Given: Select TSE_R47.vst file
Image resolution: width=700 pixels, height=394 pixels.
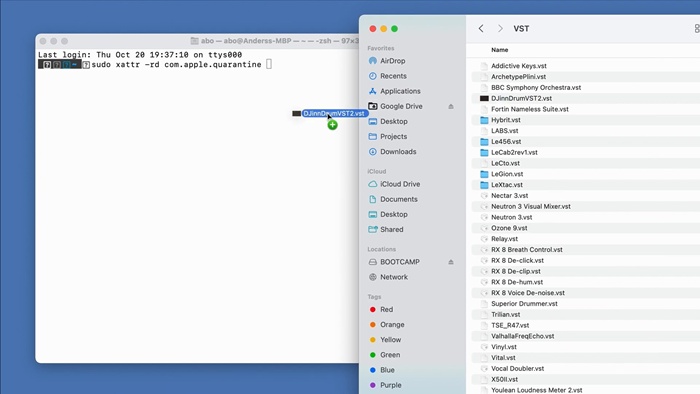Looking at the screenshot, I should [x=510, y=325].
